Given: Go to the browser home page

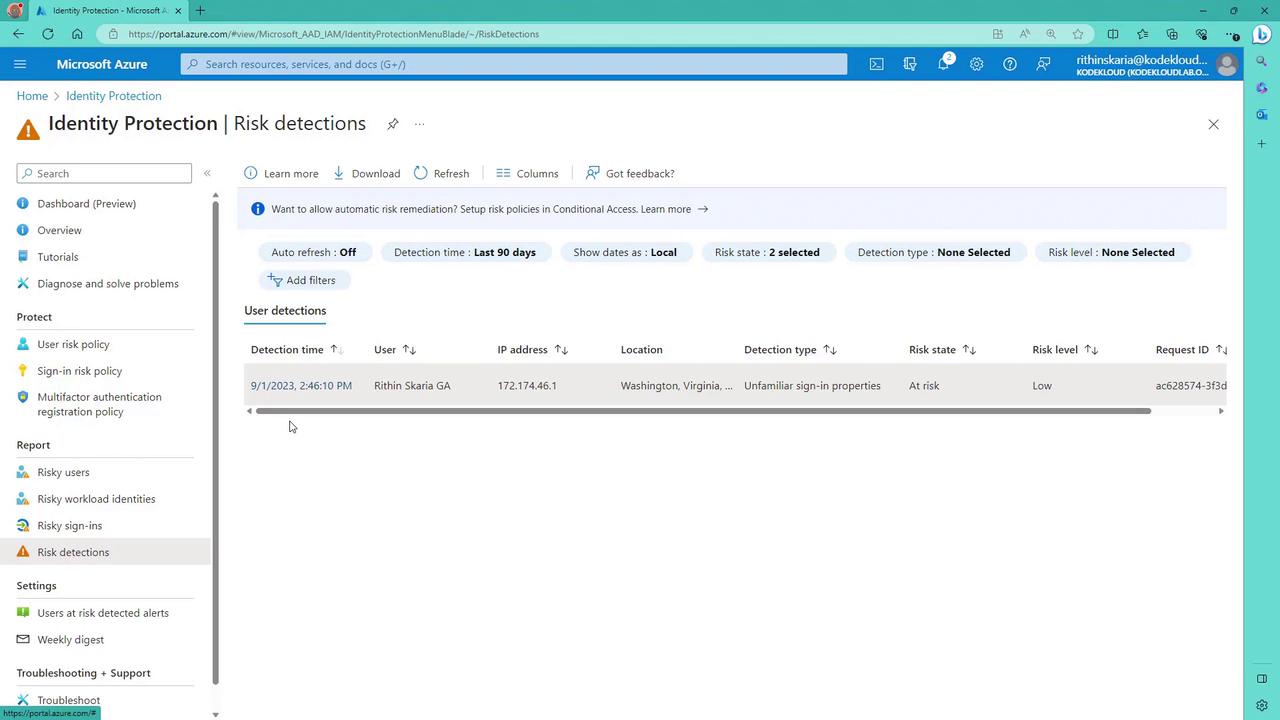Looking at the screenshot, I should [77, 34].
